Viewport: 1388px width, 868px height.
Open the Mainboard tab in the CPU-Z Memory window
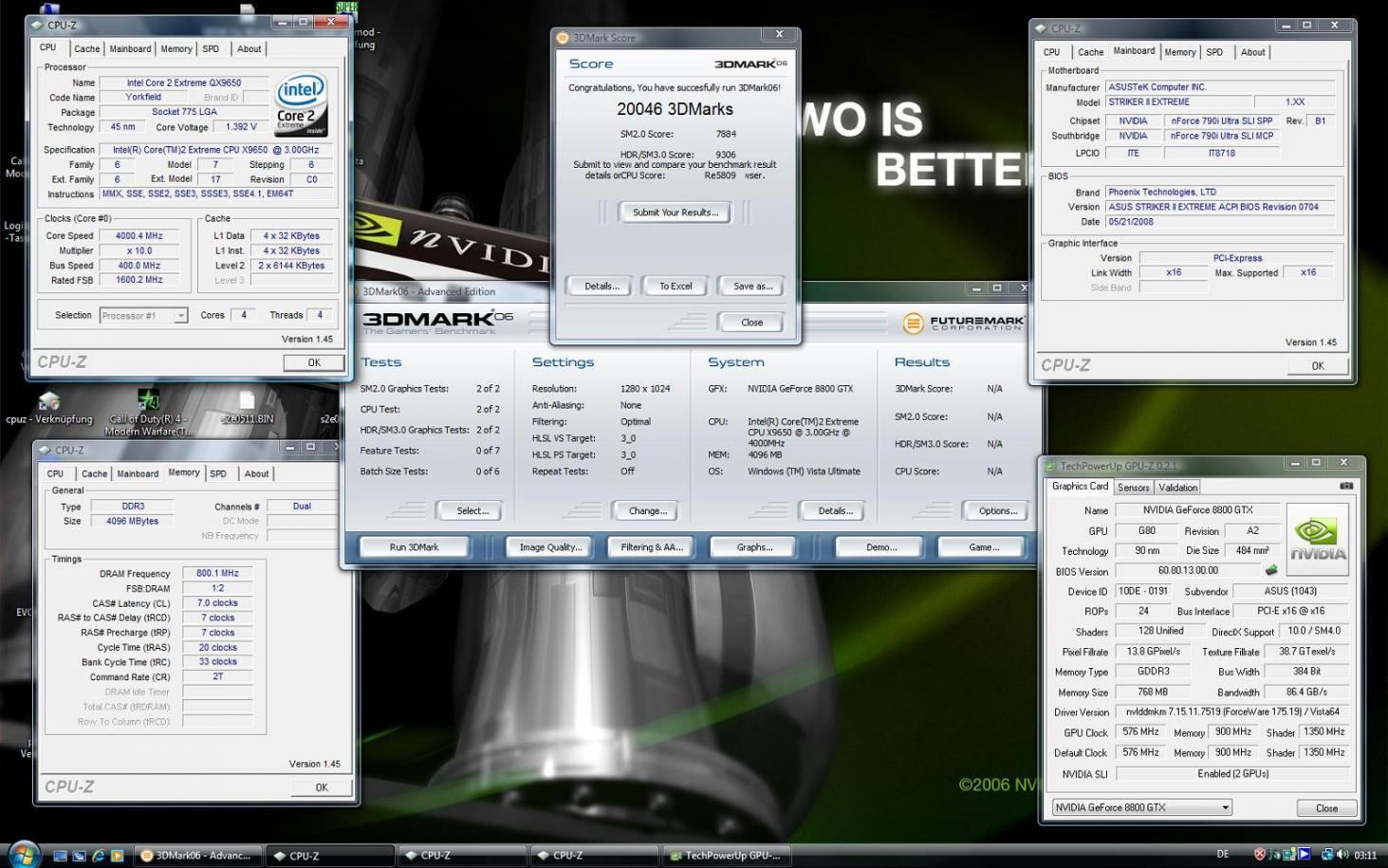click(138, 474)
